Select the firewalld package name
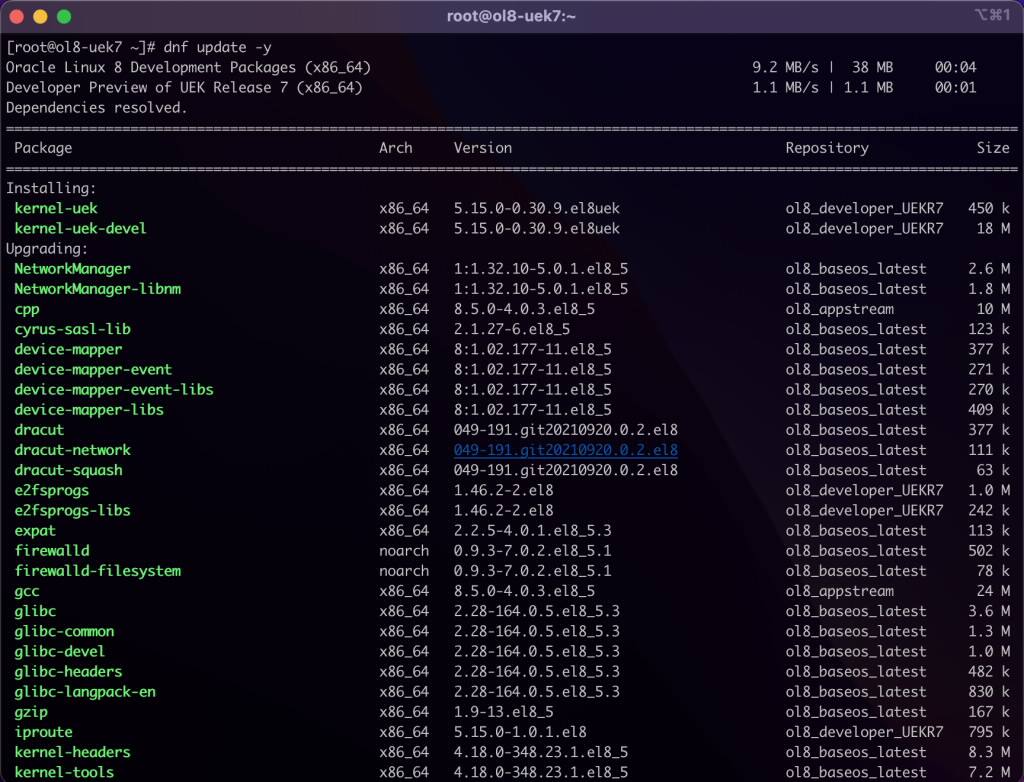The height and width of the screenshot is (782, 1024). 51,550
